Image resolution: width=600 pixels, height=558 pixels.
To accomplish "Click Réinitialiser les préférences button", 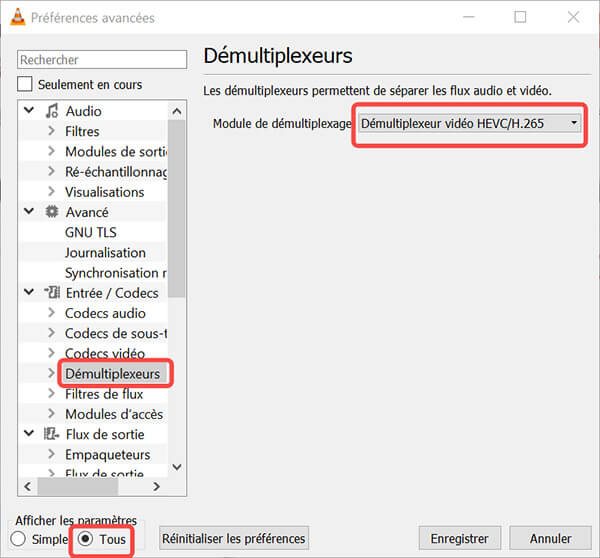I will [234, 538].
